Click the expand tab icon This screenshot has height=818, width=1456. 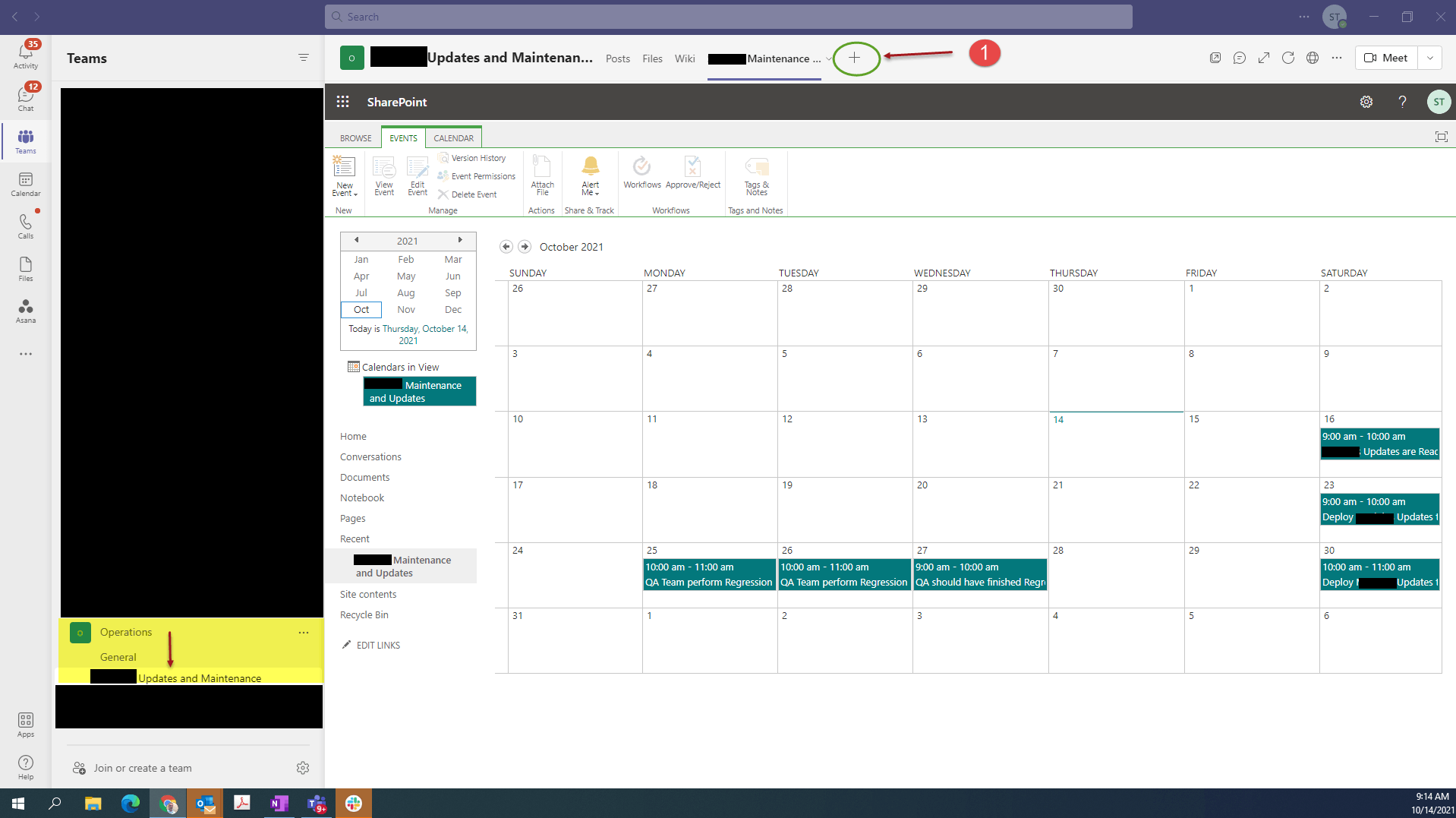(1264, 58)
